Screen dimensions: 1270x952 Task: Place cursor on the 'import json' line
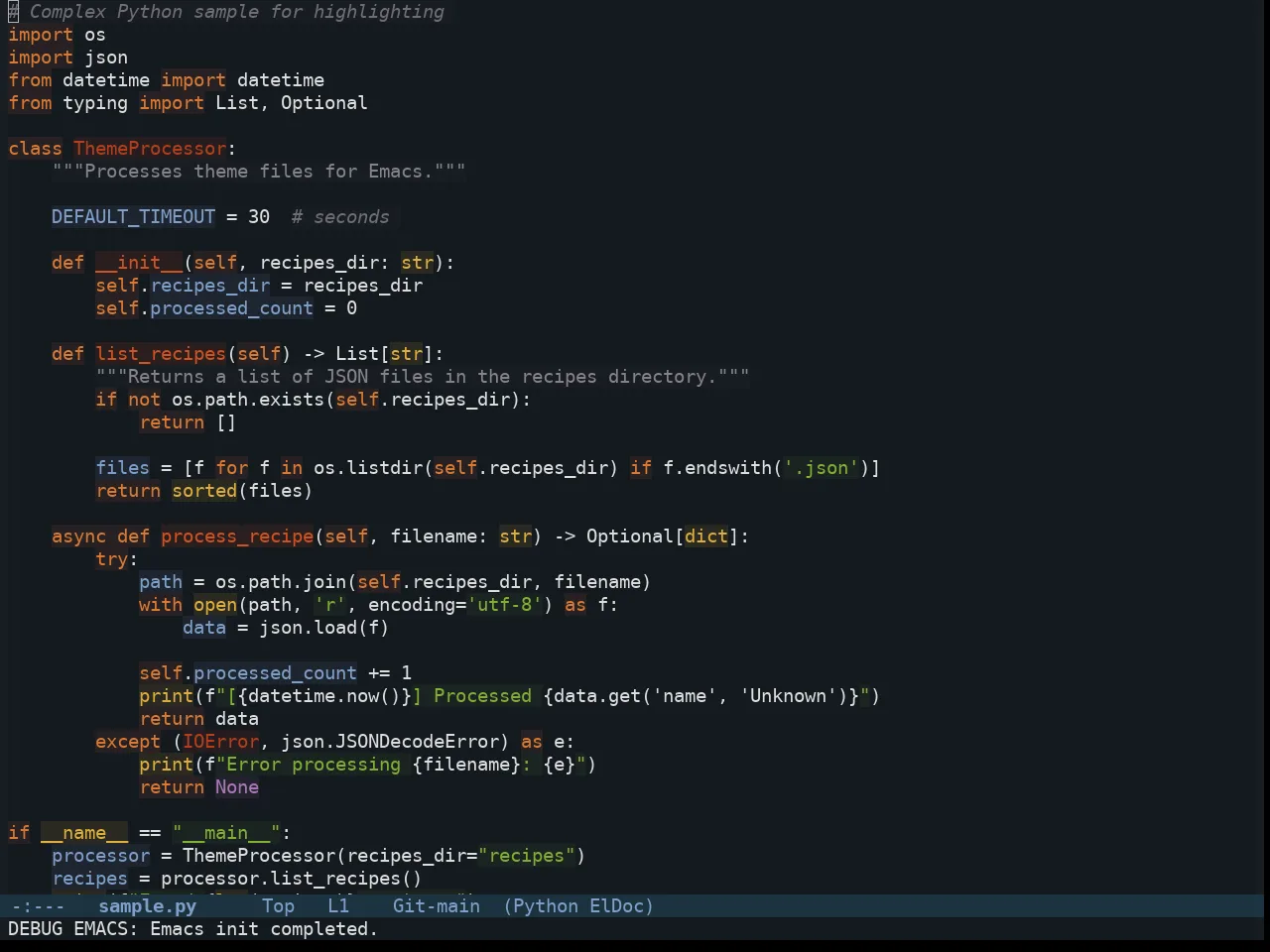coord(67,58)
